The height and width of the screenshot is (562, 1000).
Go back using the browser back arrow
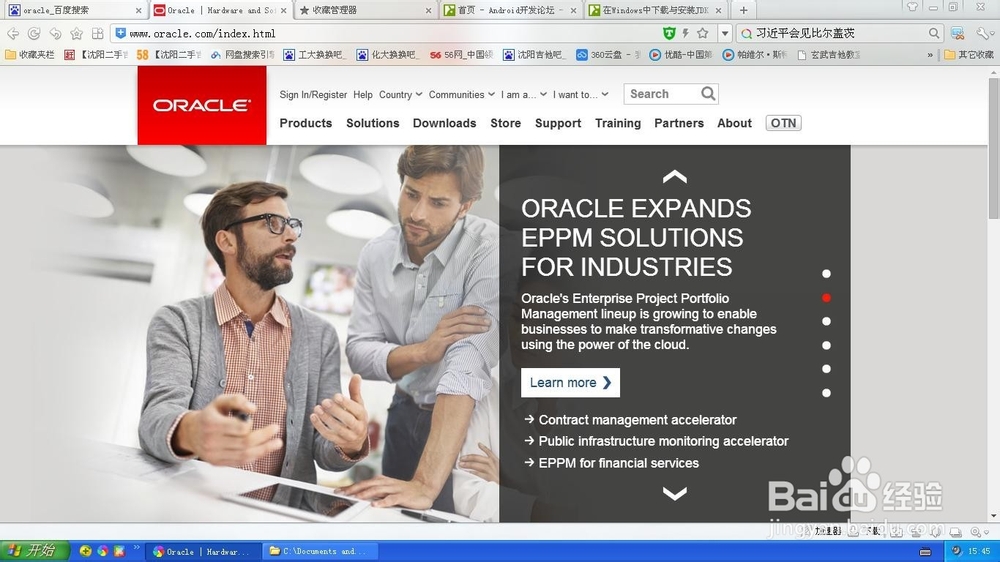coord(13,33)
